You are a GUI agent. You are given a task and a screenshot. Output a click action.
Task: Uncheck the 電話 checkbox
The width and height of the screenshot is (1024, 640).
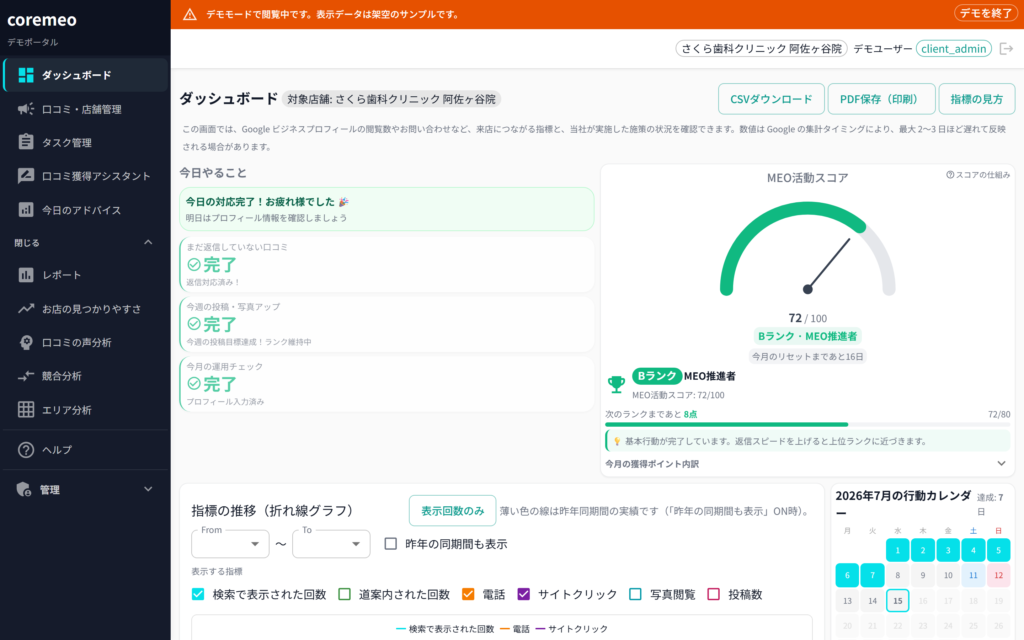[x=468, y=594]
